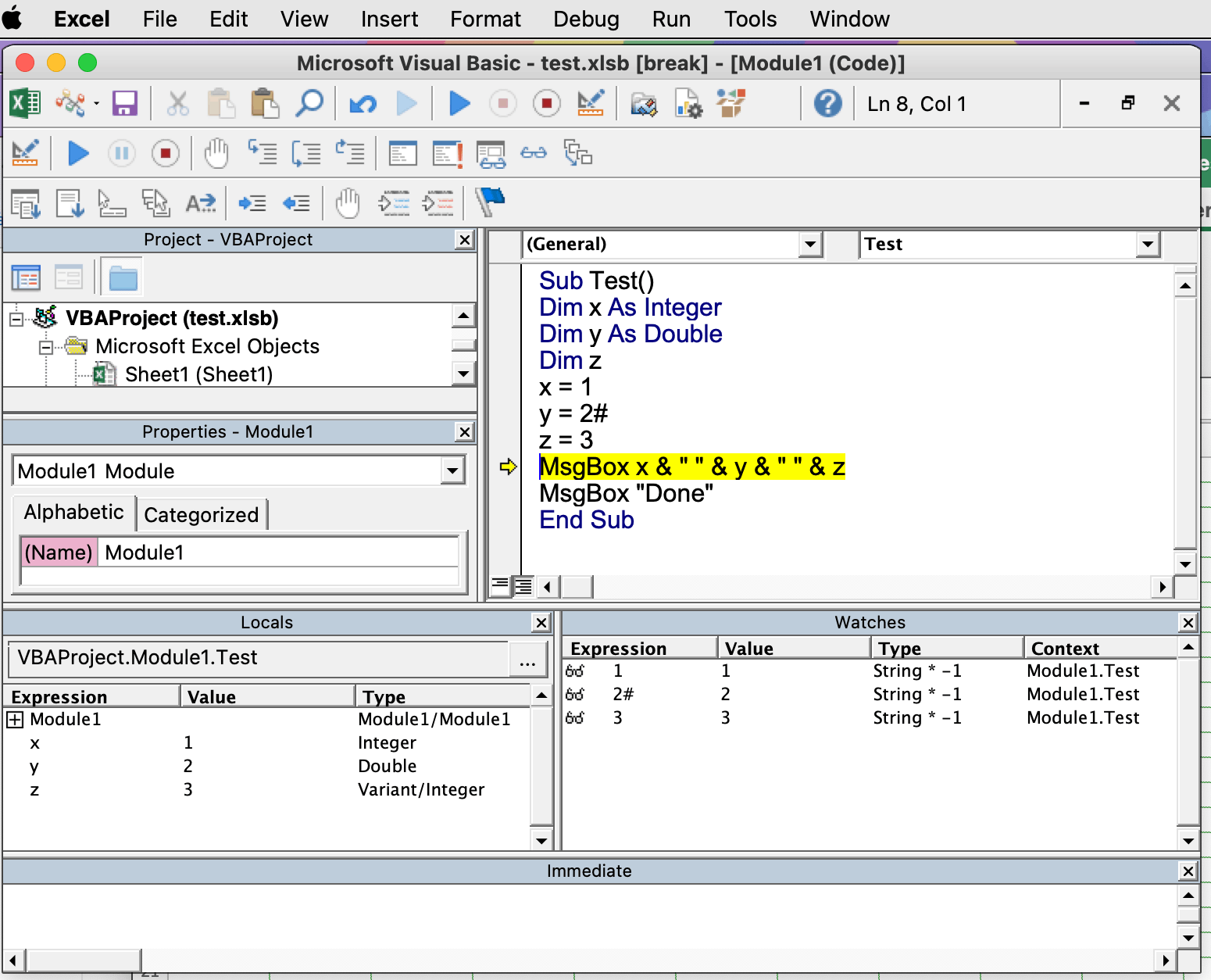Image resolution: width=1211 pixels, height=980 pixels.
Task: Click the Indent icon in the Edit toolbar
Action: point(252,203)
